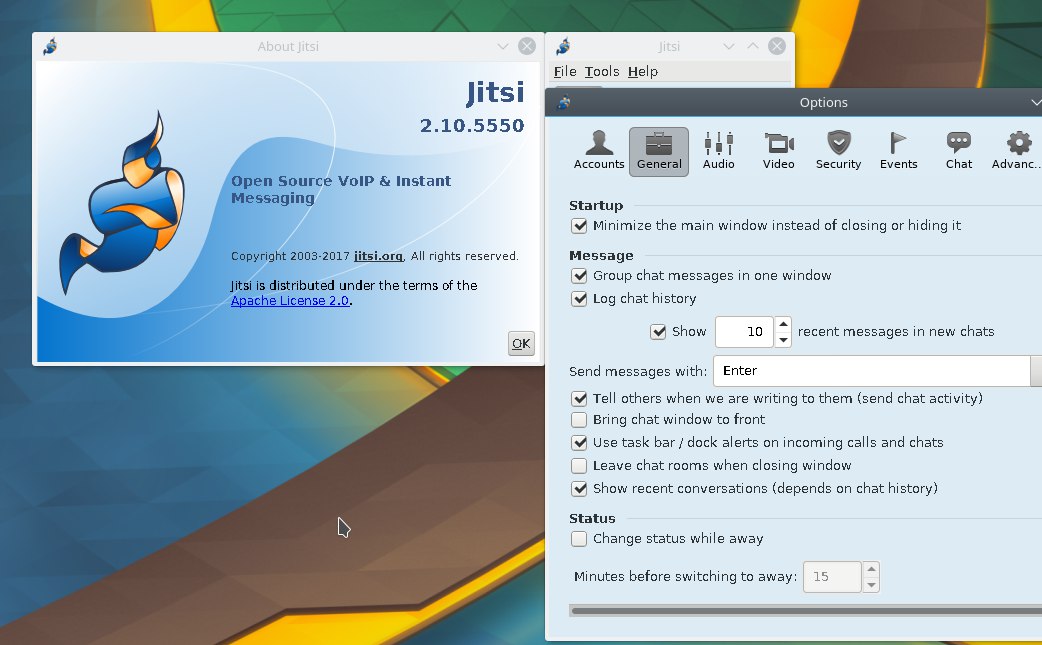
Task: Click Jitsi logo icon in About Jitsi title bar
Action: point(50,46)
